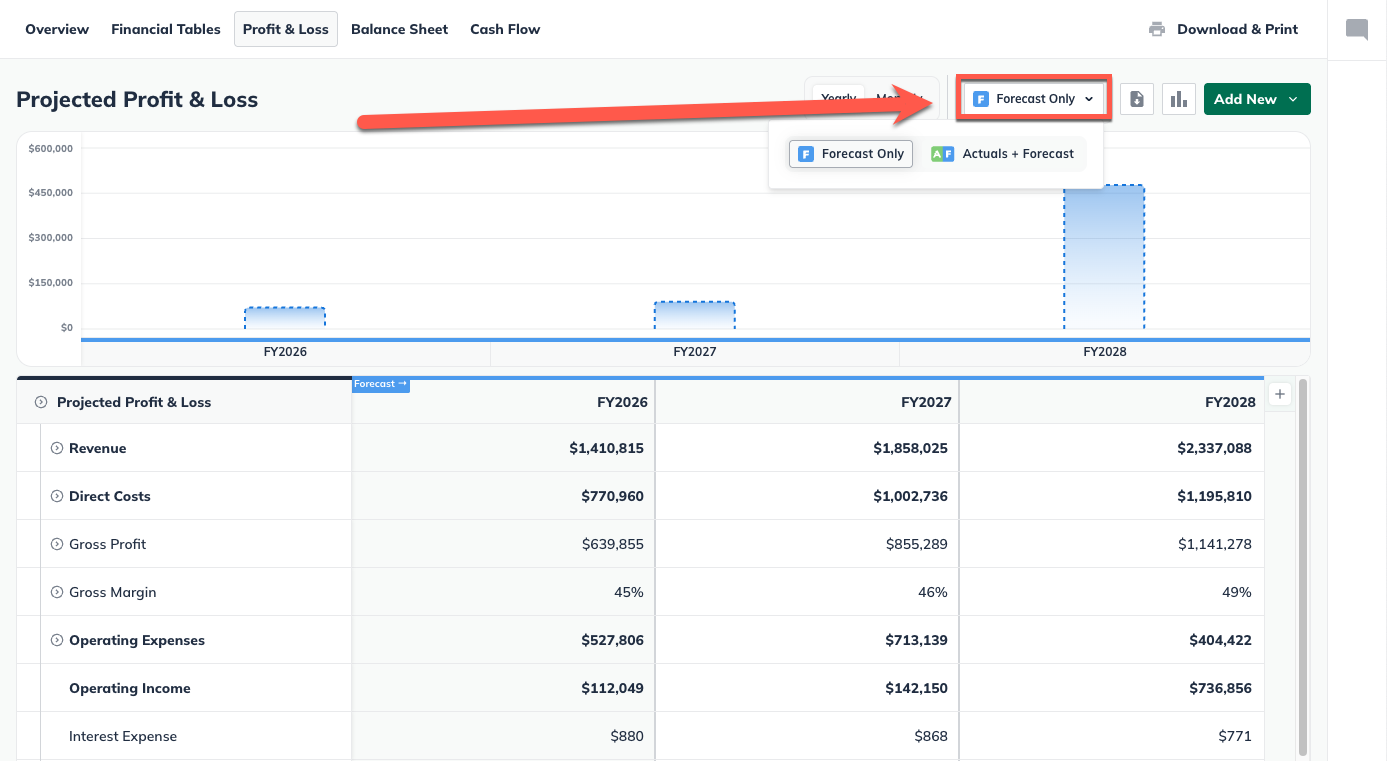1387x761 pixels.
Task: Click the Gross Profit FY2026 value $639,855
Action: click(x=613, y=544)
